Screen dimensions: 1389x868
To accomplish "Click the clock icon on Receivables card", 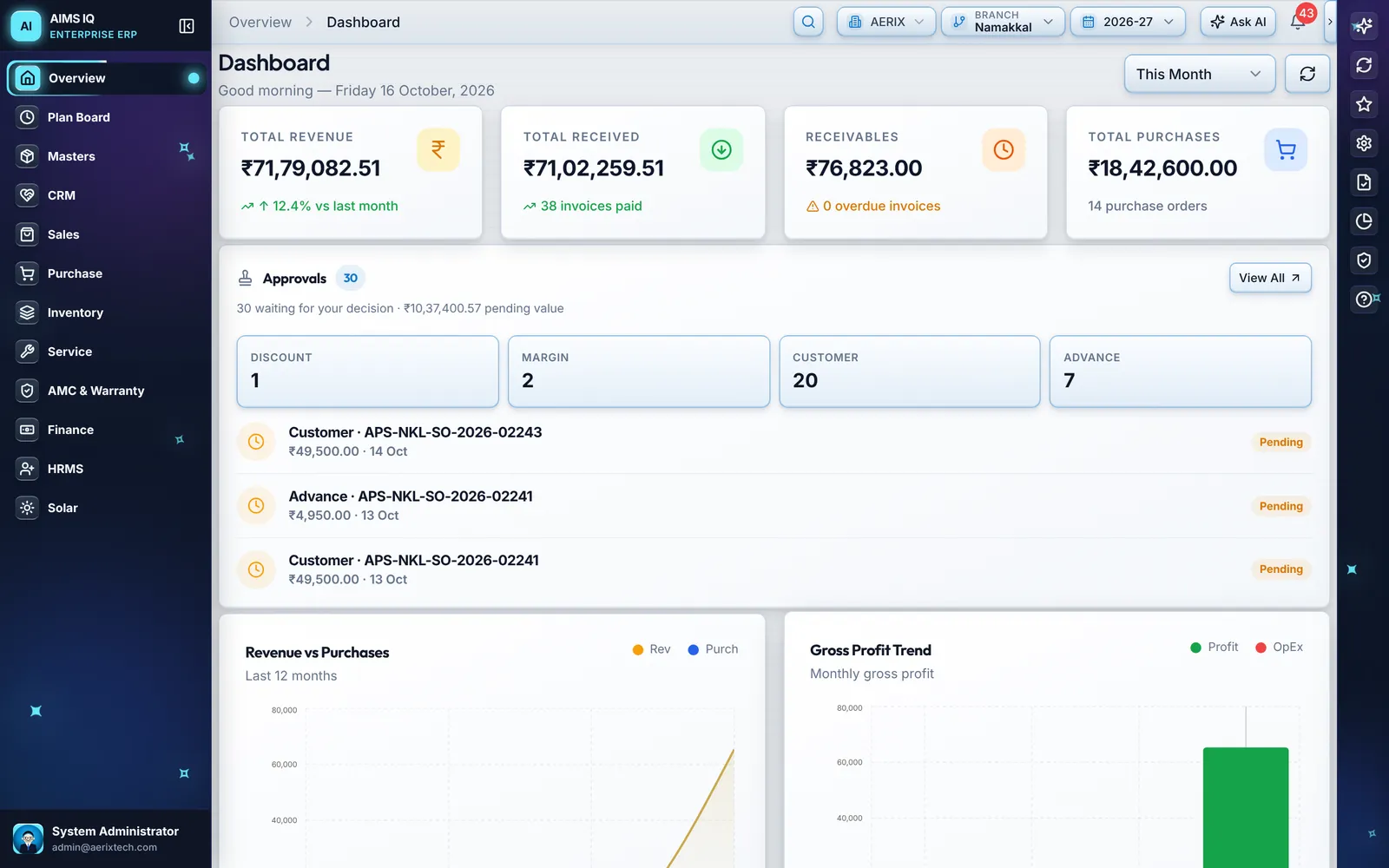I will [x=1004, y=149].
